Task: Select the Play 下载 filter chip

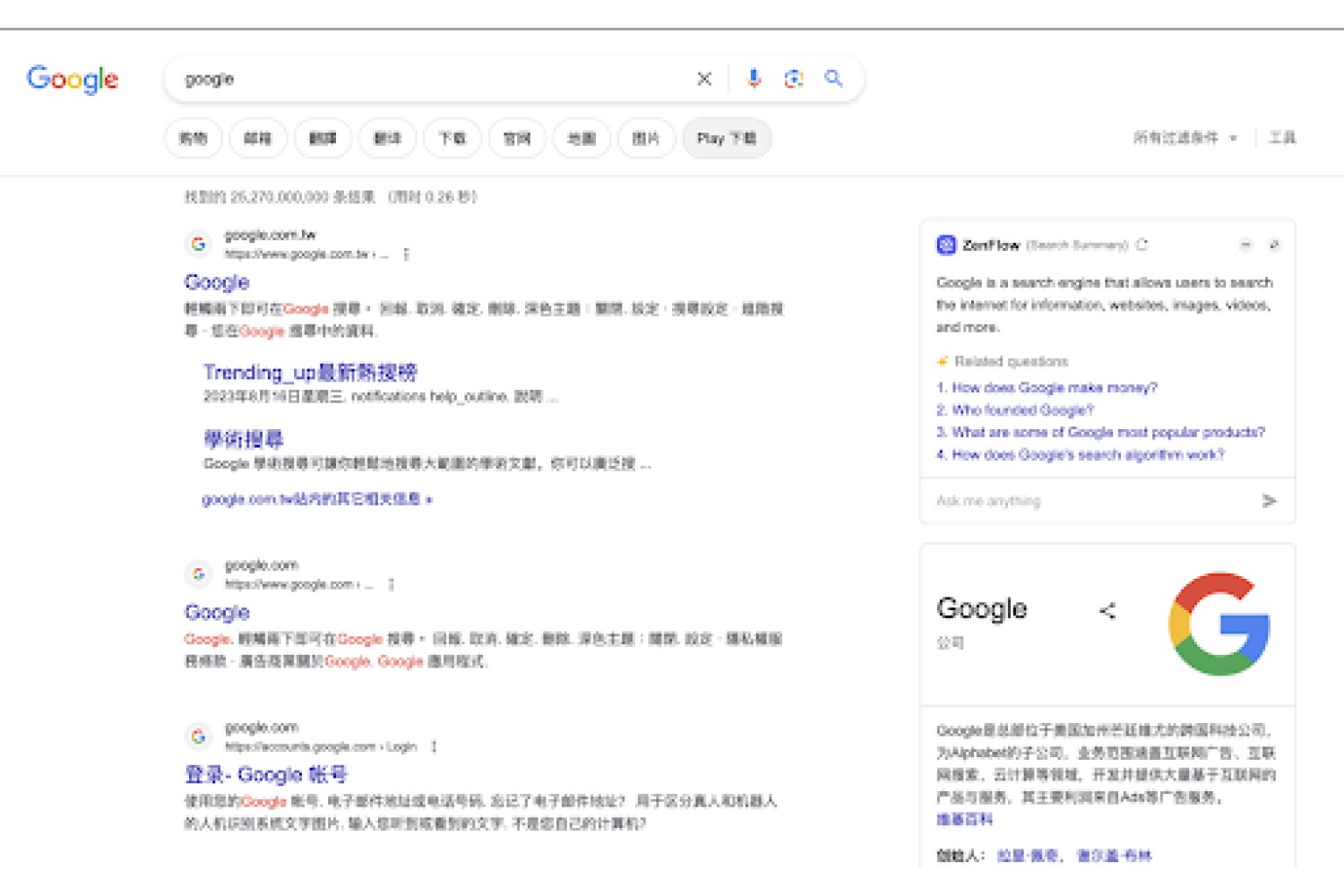Action: 727,138
